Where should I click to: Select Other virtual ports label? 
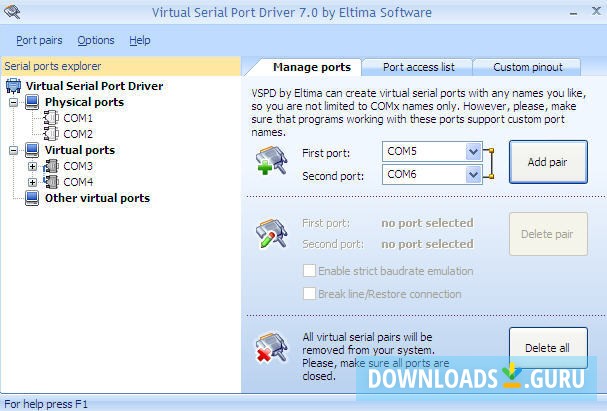97,198
